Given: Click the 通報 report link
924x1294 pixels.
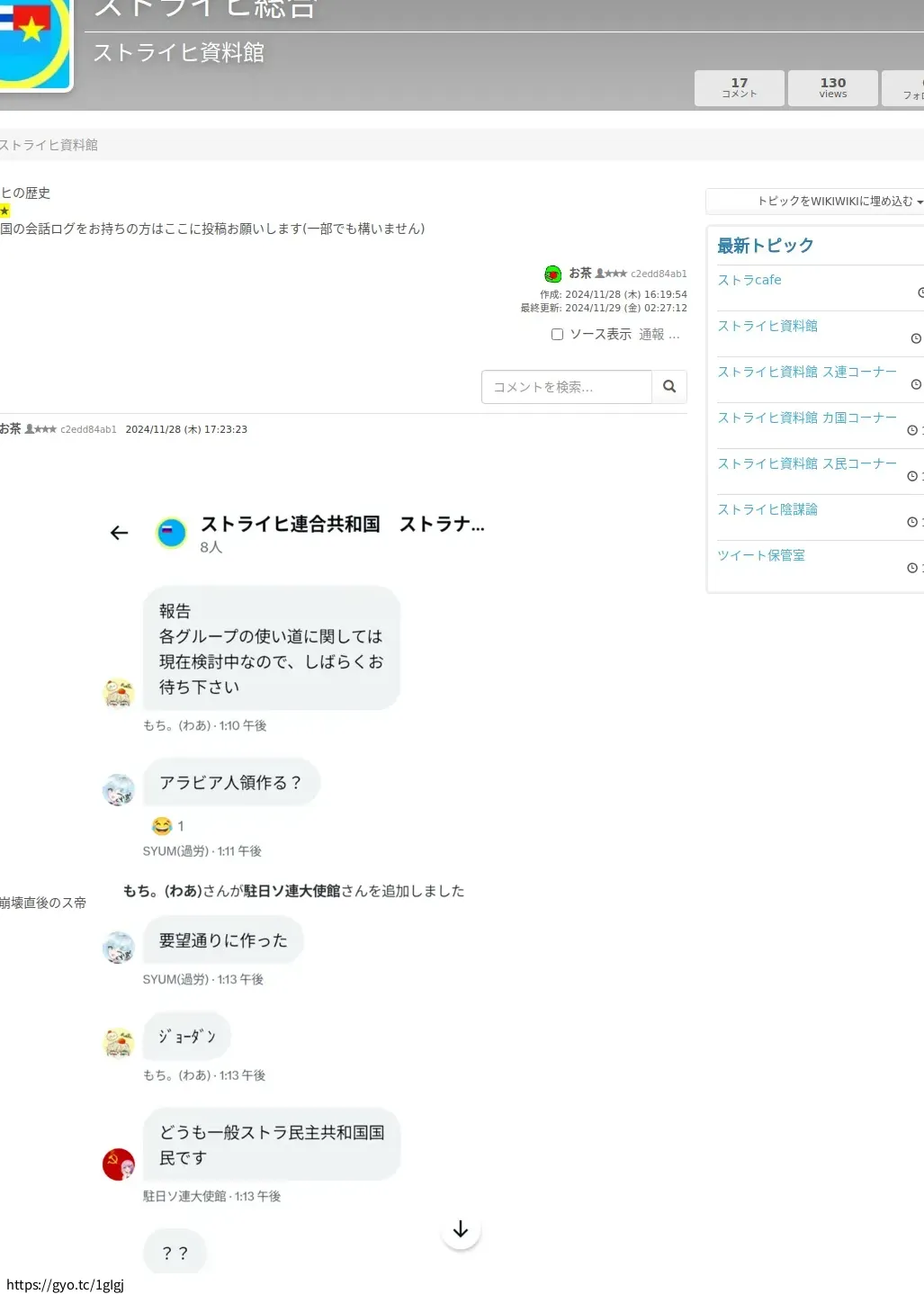Looking at the screenshot, I should tap(650, 335).
